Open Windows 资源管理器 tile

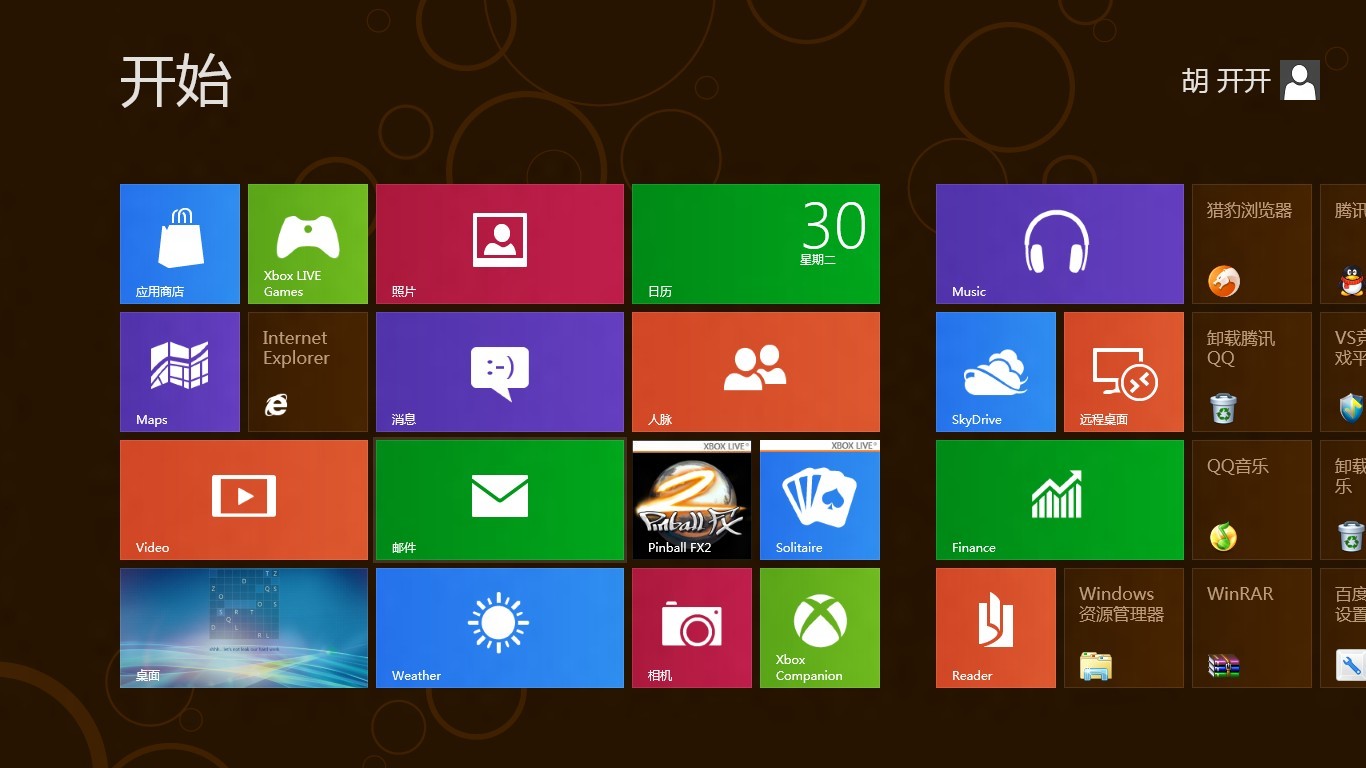(x=1124, y=628)
